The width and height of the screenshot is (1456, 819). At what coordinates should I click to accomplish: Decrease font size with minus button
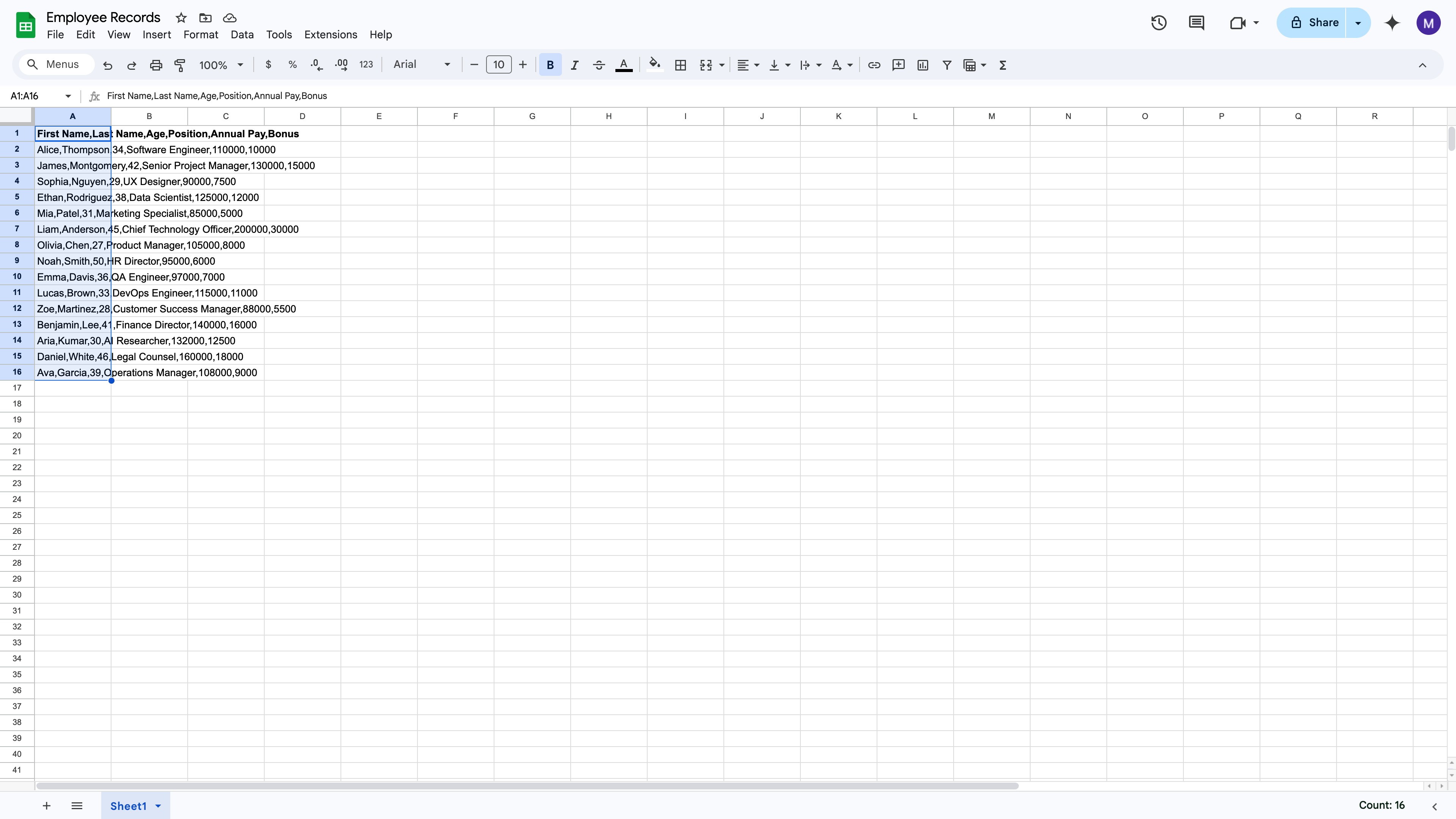474,65
